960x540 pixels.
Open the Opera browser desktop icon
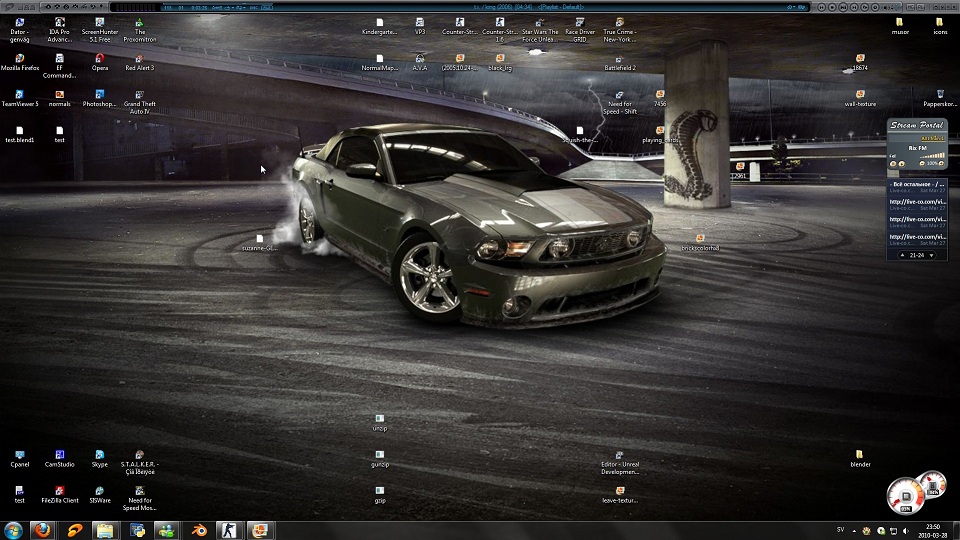[100, 58]
